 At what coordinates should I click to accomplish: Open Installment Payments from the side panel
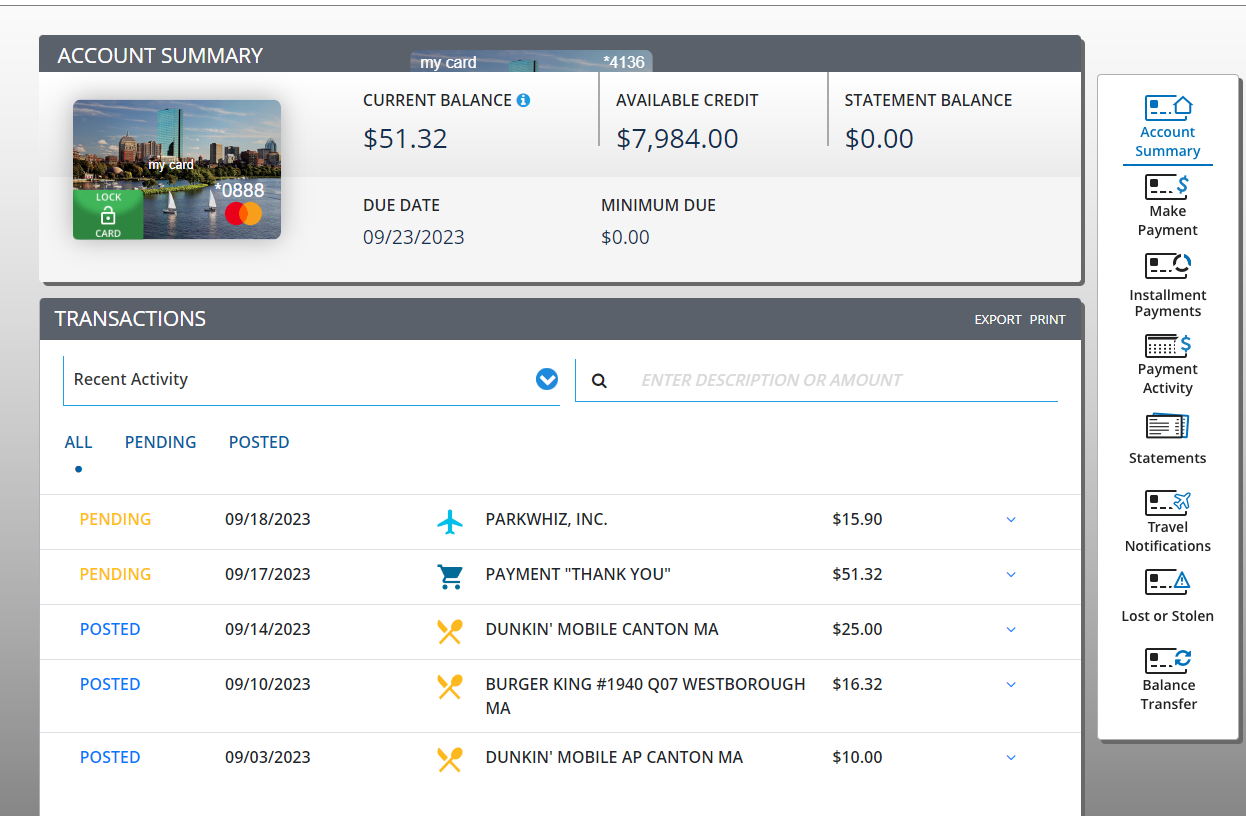pyautogui.click(x=1167, y=266)
